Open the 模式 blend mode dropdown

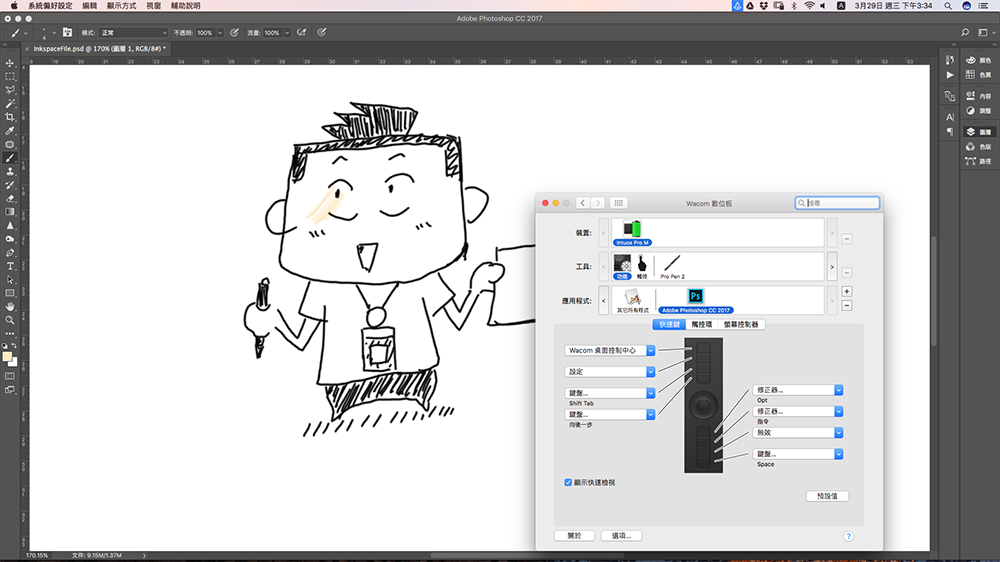pyautogui.click(x=133, y=33)
